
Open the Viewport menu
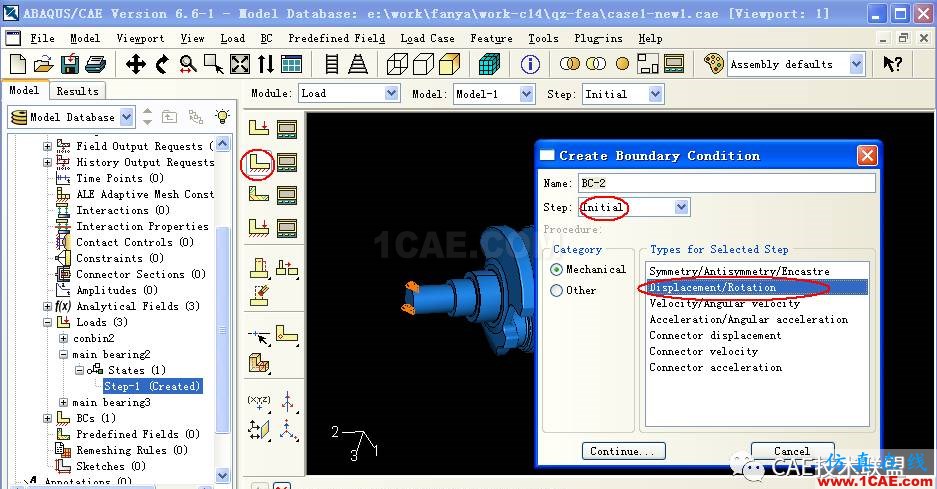coord(140,38)
